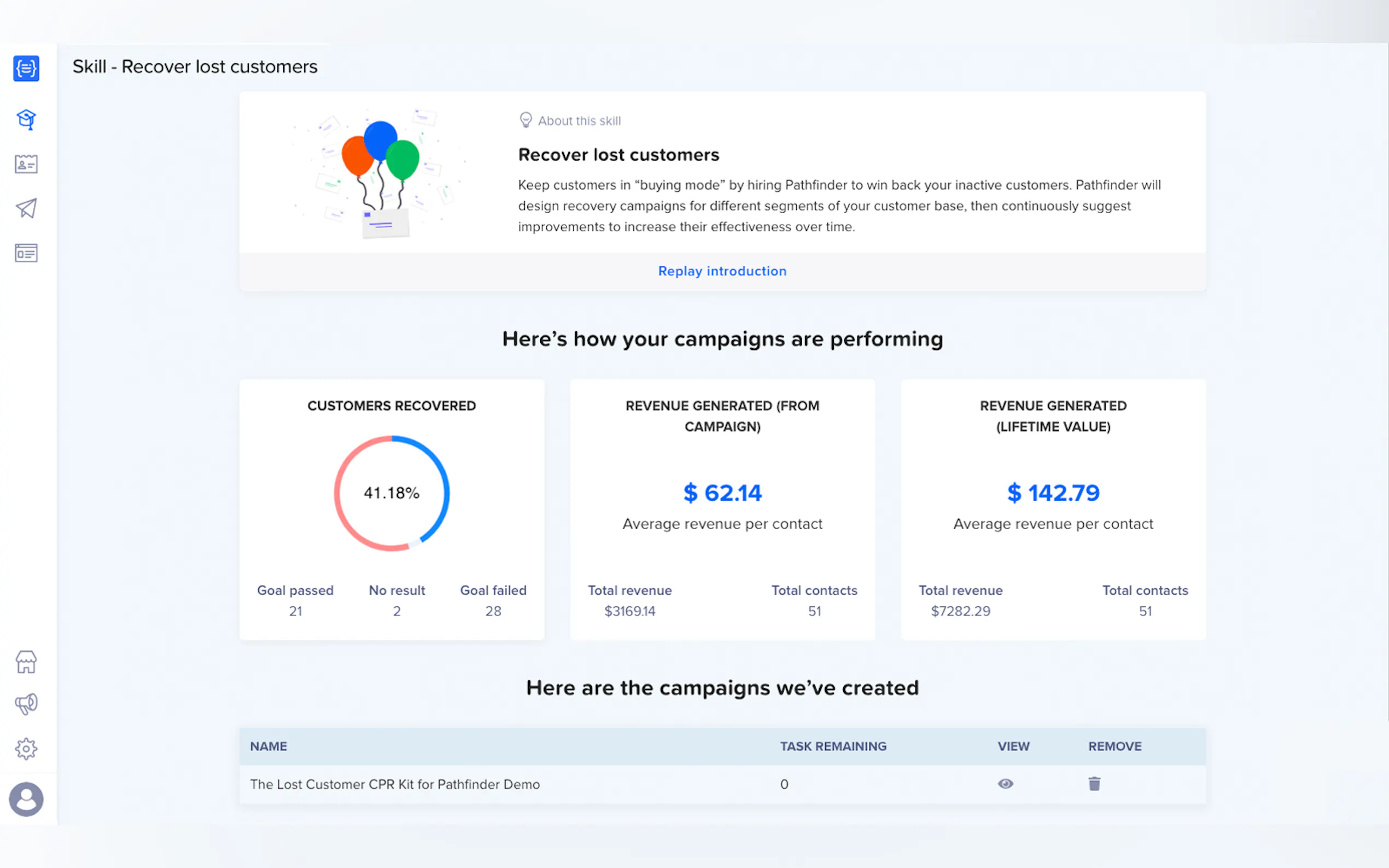Click the $ 142.79 lifetime value figure
1389x868 pixels.
point(1053,492)
